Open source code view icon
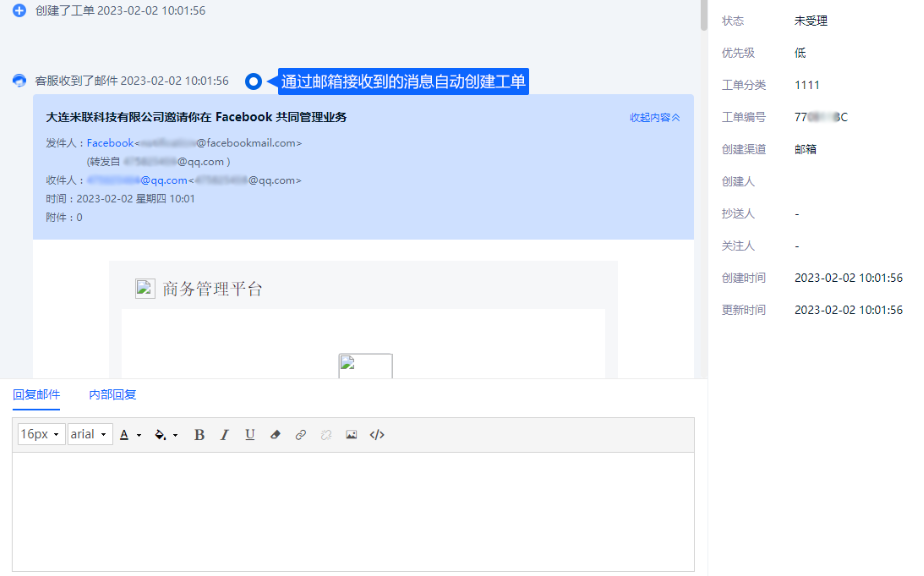Image resolution: width=924 pixels, height=576 pixels. point(377,435)
